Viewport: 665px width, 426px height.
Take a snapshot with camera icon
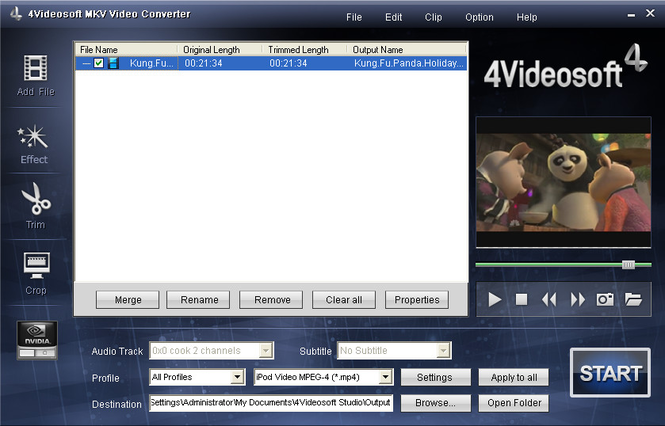coord(605,299)
